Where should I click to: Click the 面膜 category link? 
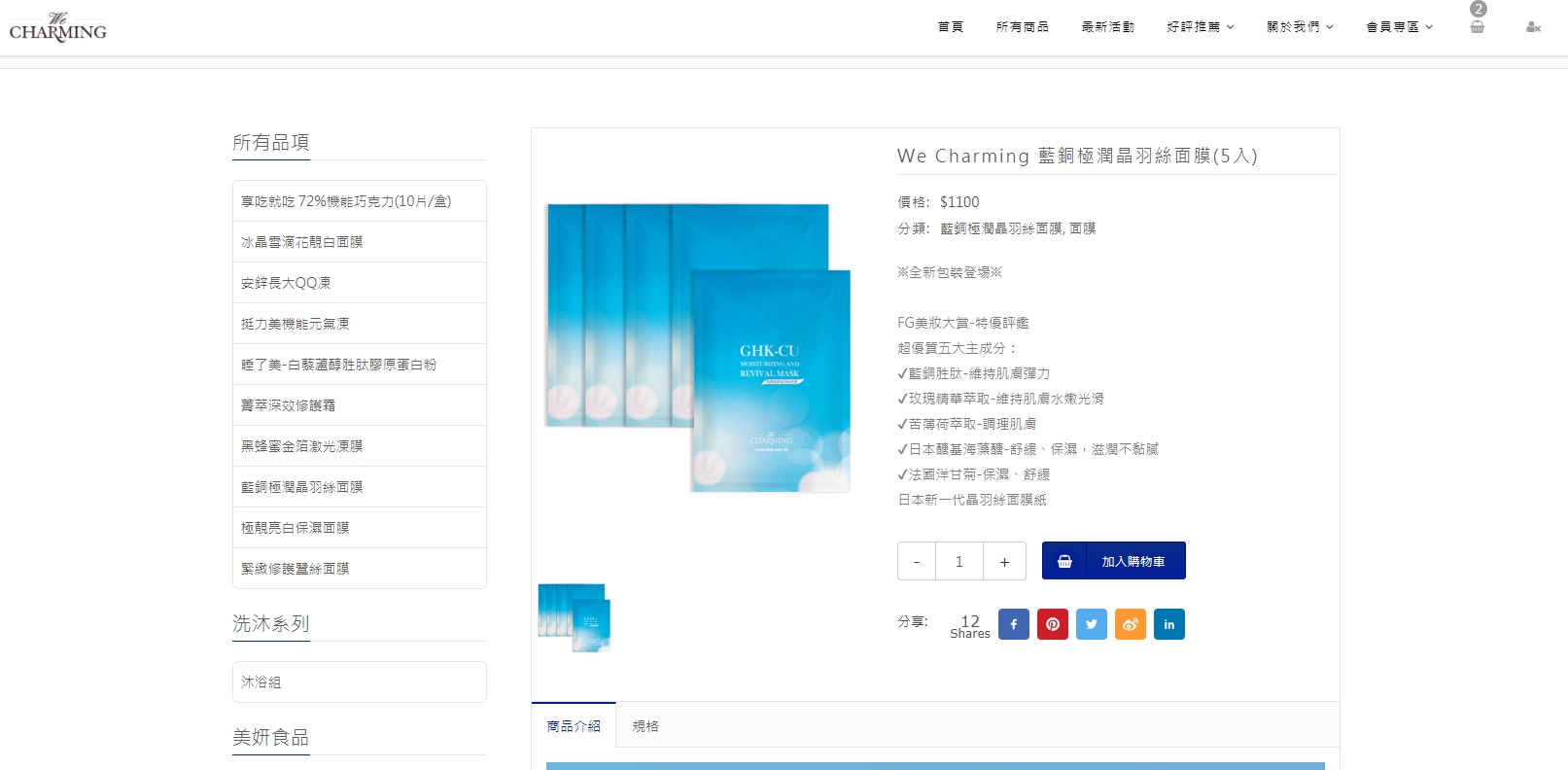tap(1082, 228)
